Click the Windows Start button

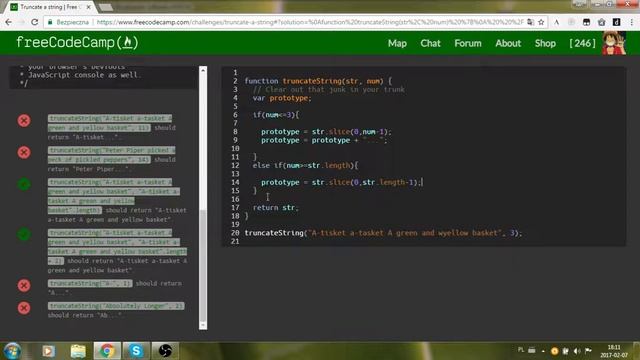pyautogui.click(x=12, y=351)
